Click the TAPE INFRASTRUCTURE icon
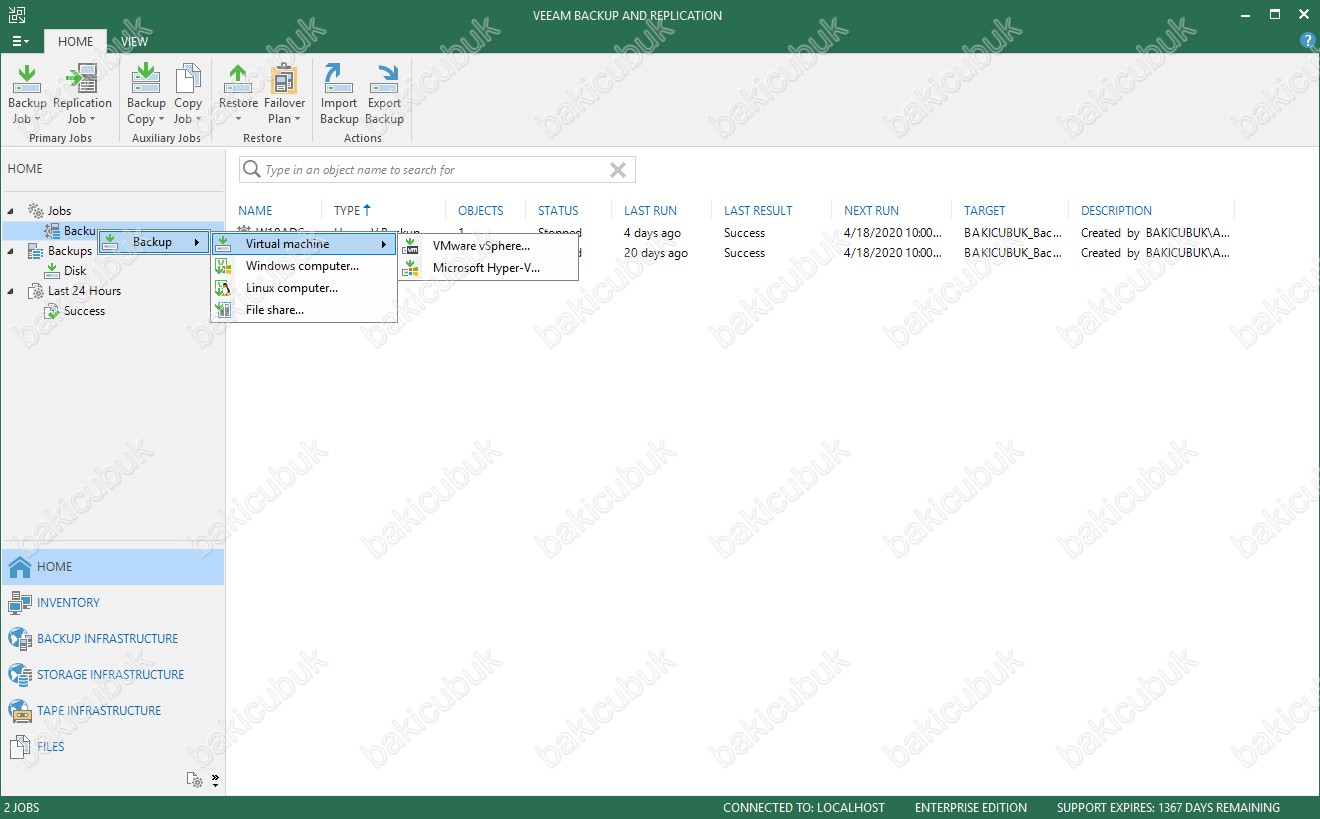The image size is (1320, 819). click(x=19, y=711)
